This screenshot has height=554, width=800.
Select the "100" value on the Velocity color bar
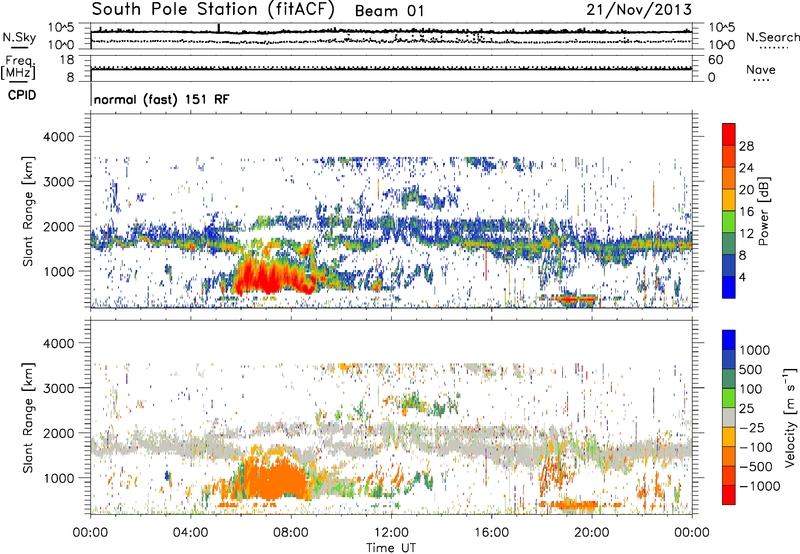tap(751, 389)
